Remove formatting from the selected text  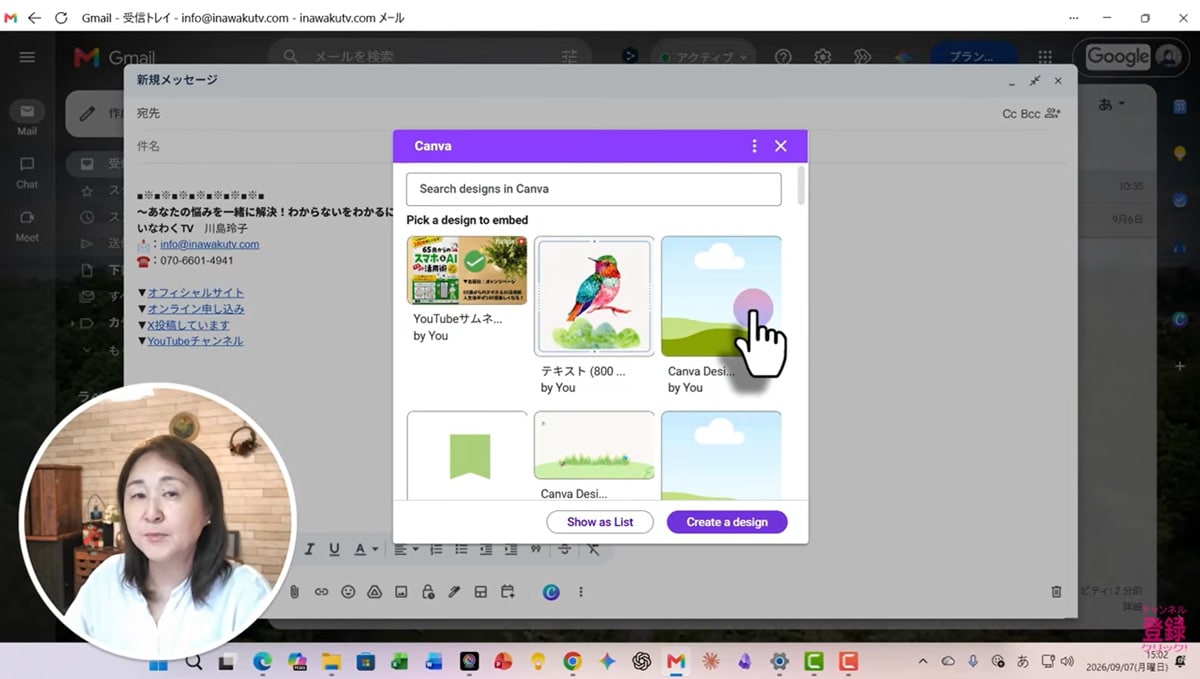click(593, 549)
